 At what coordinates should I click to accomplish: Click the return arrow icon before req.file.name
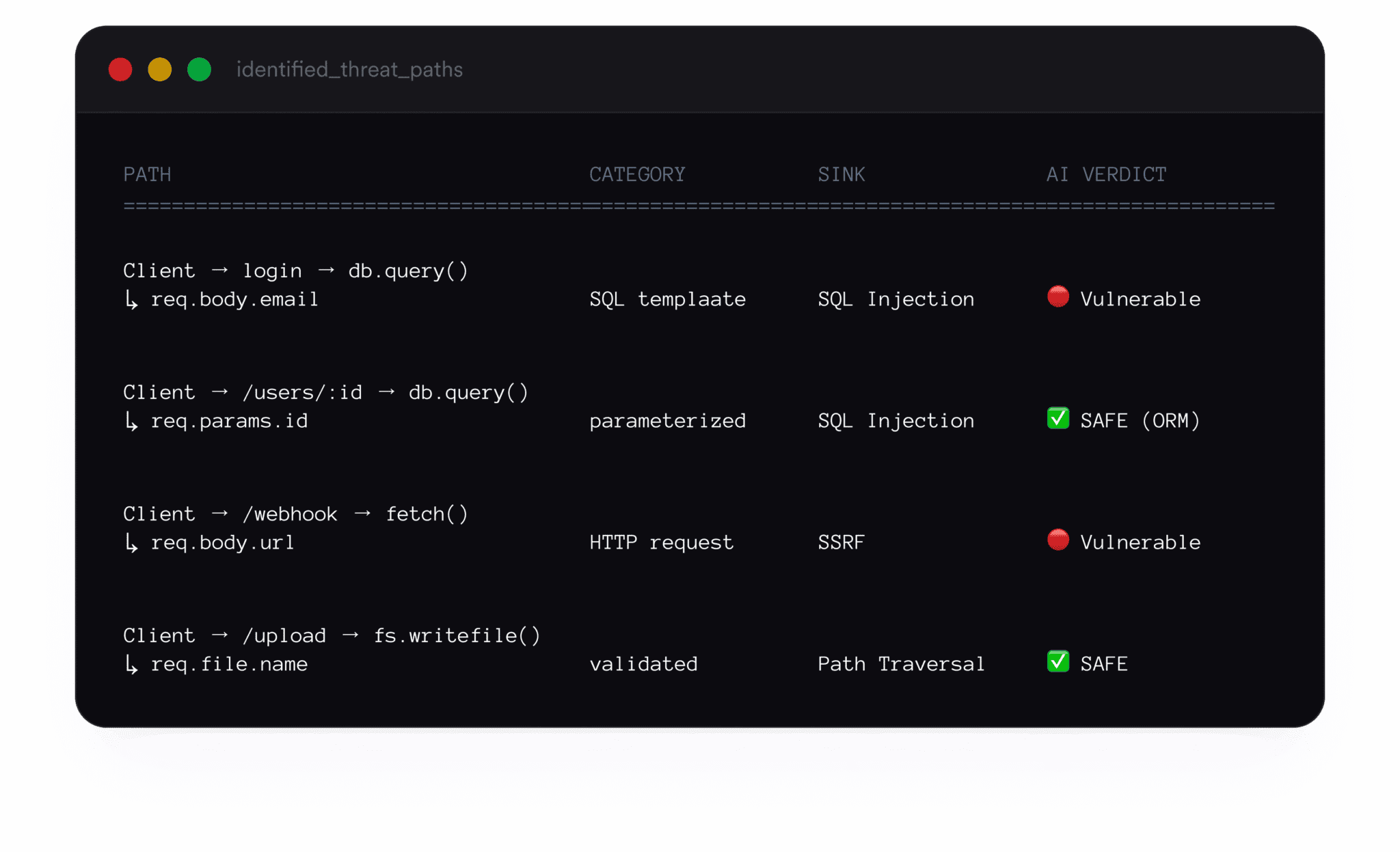[x=131, y=664]
